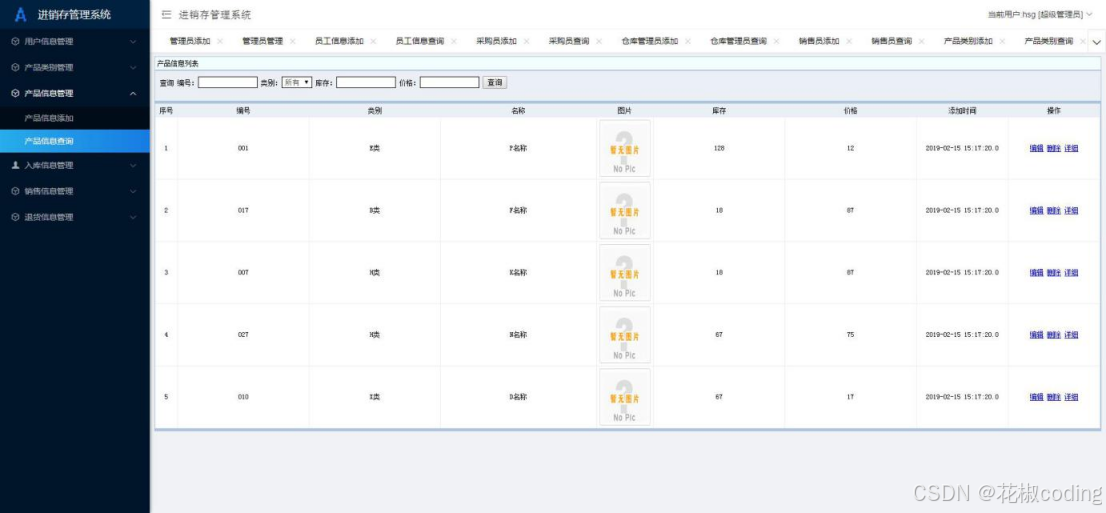1106x513 pixels.
Task: Click the No Pic thumbnail for product 007
Action: [x=624, y=272]
